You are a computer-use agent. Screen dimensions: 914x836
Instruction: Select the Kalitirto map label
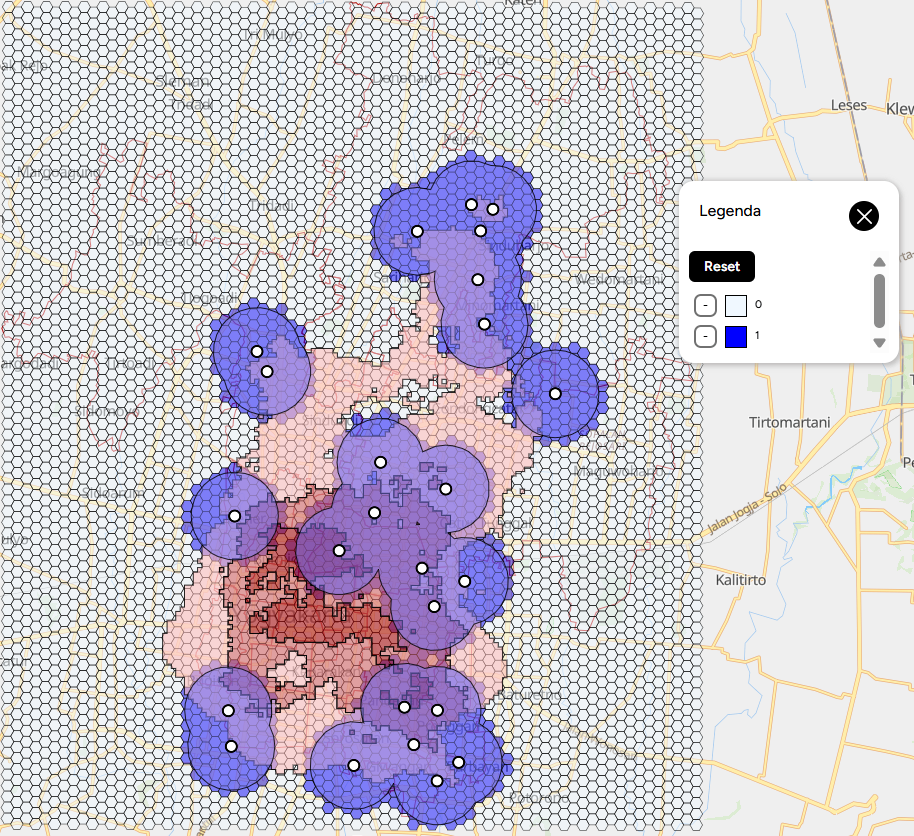(740, 580)
